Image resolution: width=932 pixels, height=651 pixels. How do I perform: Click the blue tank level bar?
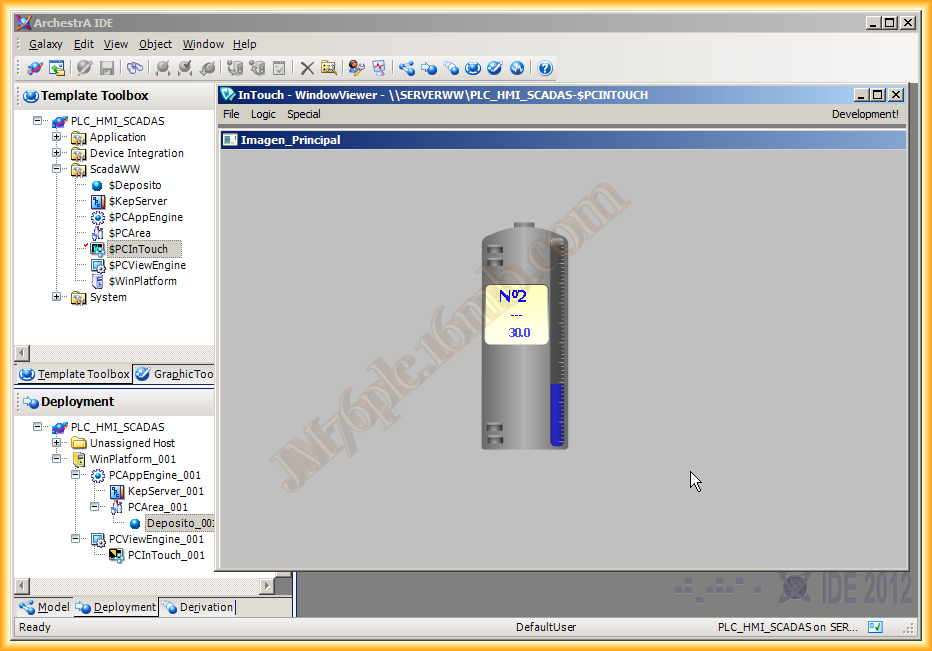pyautogui.click(x=557, y=413)
